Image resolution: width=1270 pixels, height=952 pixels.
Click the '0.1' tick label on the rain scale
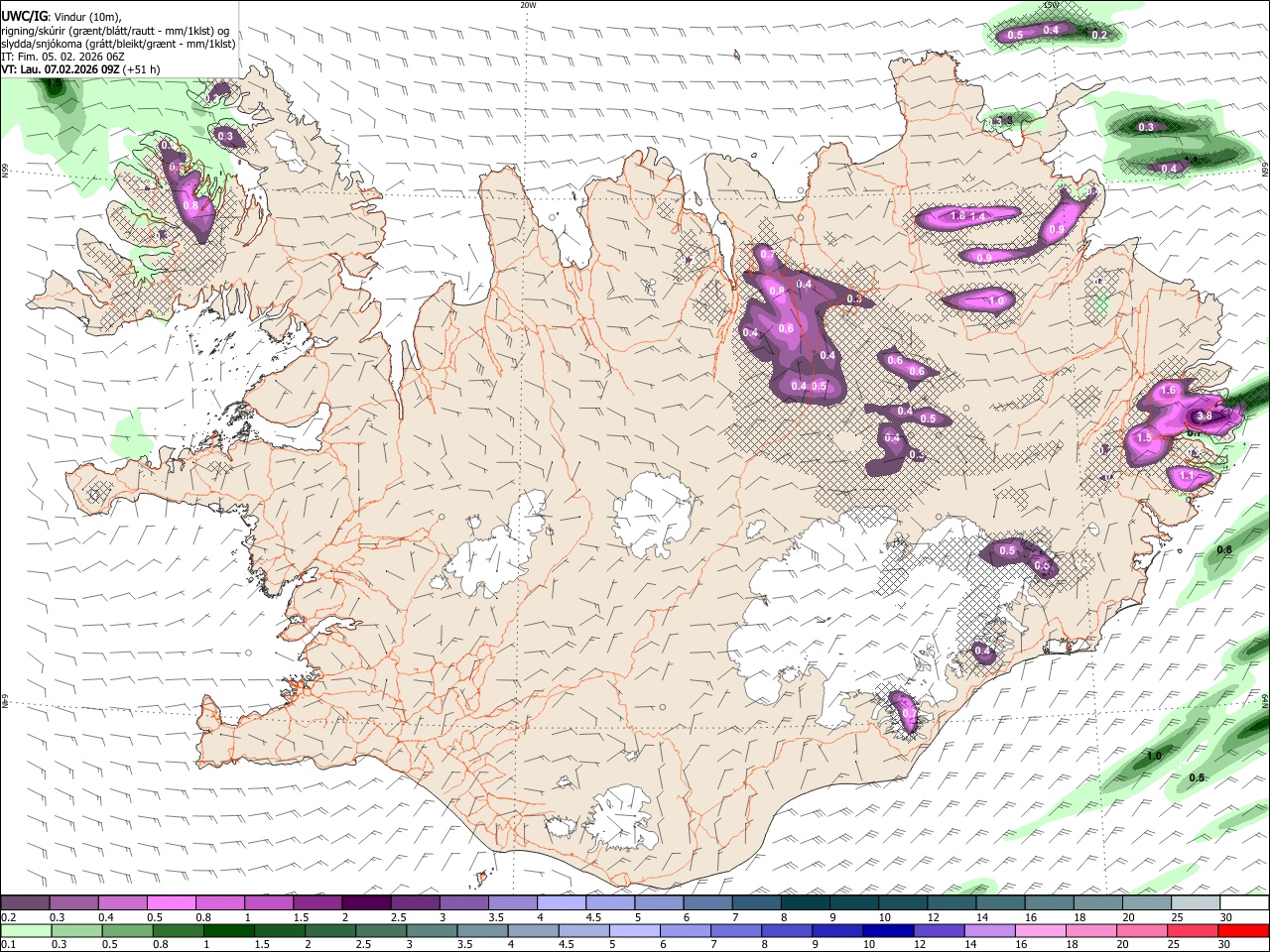[8, 944]
